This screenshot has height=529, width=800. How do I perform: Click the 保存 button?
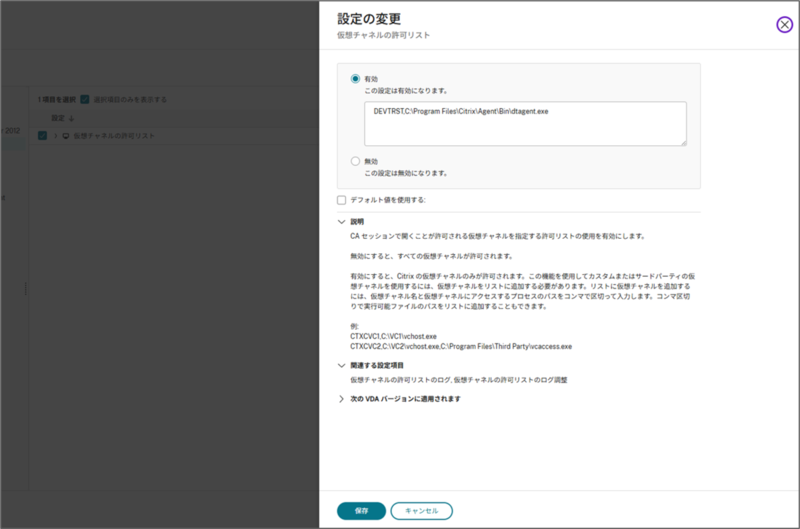click(x=361, y=511)
